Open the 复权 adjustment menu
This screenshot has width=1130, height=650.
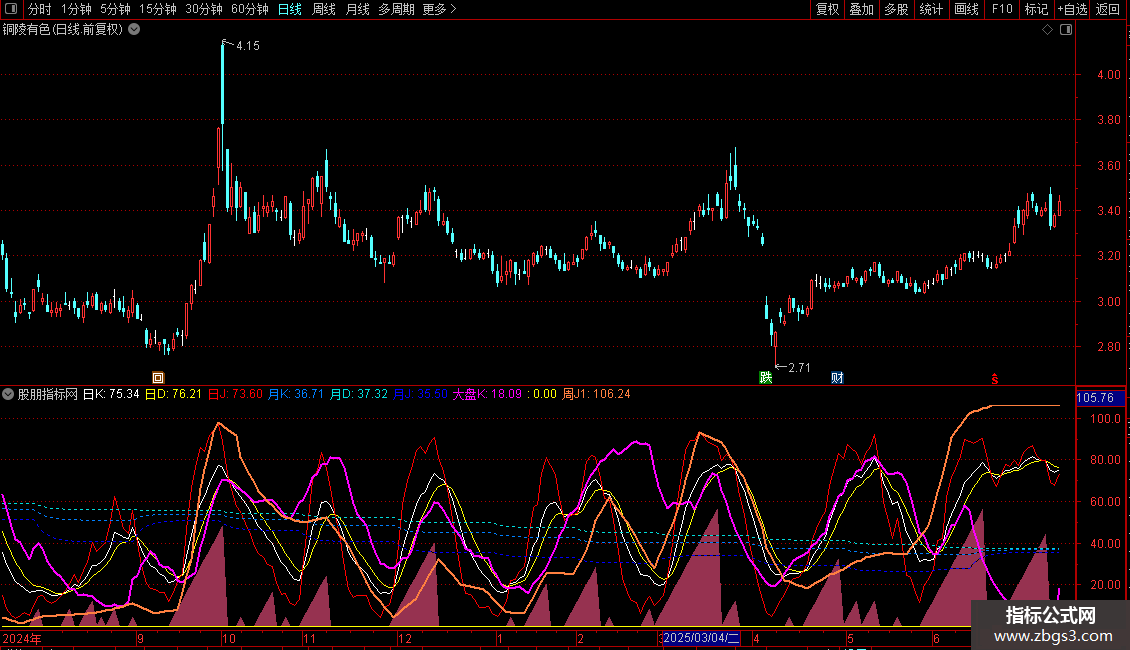pos(827,9)
